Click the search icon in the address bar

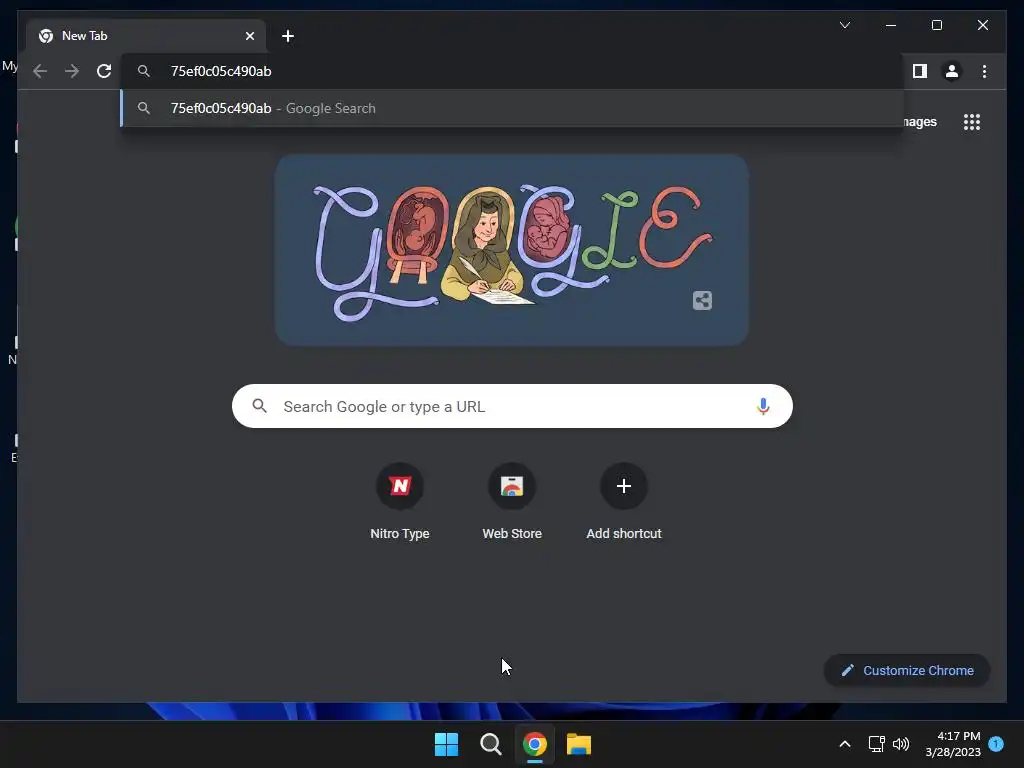pos(144,71)
